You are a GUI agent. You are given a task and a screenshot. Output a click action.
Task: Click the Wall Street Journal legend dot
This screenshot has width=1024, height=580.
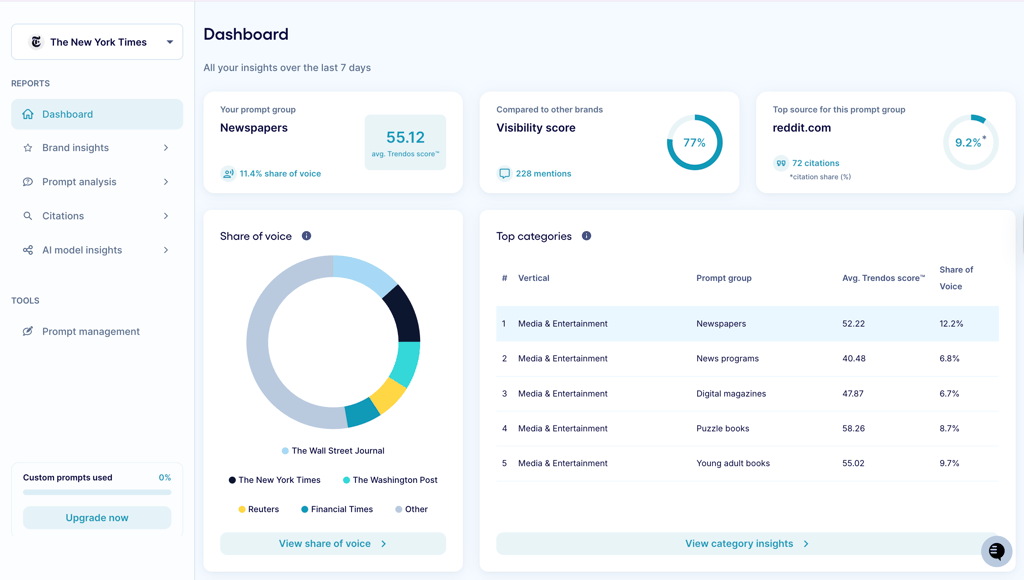[x=285, y=451]
